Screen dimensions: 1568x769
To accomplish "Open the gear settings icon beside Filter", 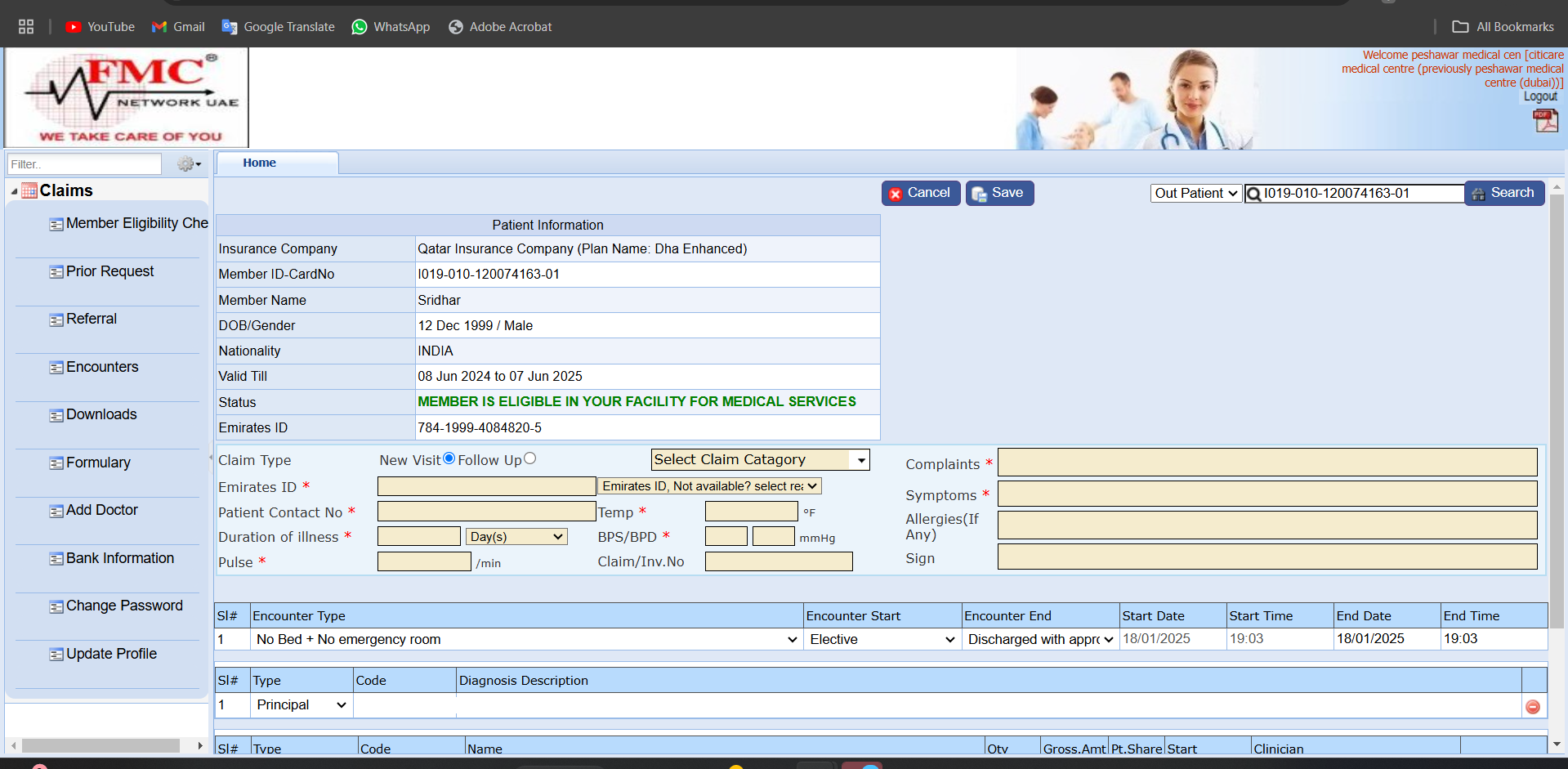I will pos(188,164).
